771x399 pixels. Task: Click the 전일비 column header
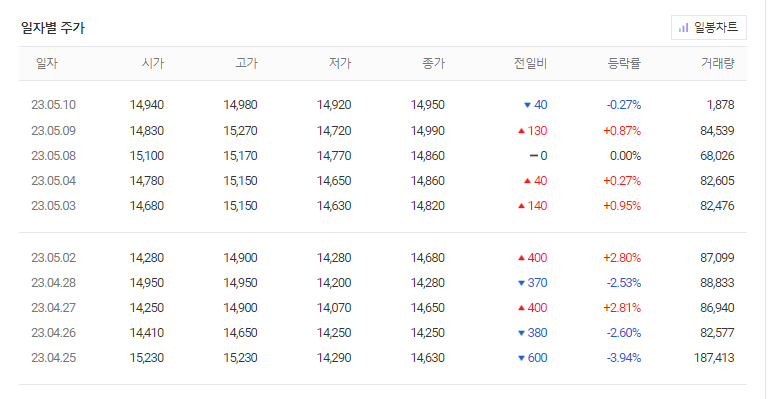(531, 63)
